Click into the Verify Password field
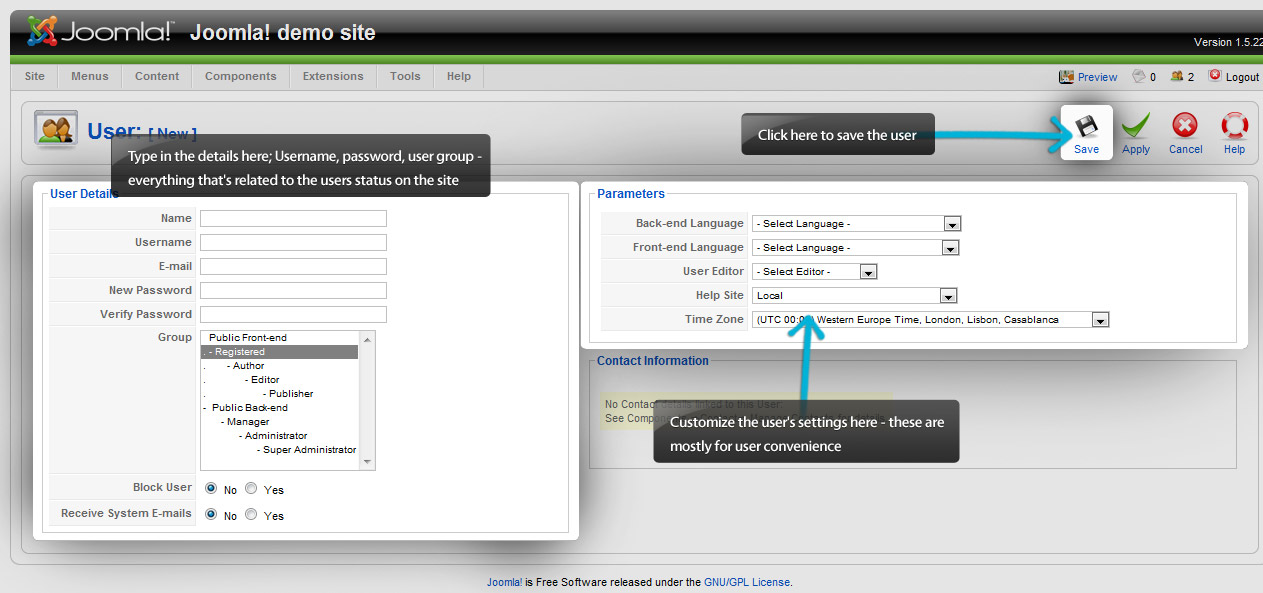The image size is (1263, 593). [293, 314]
